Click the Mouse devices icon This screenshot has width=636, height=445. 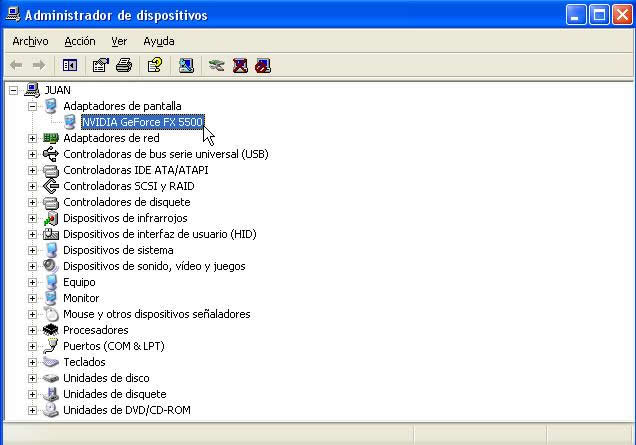[x=52, y=314]
